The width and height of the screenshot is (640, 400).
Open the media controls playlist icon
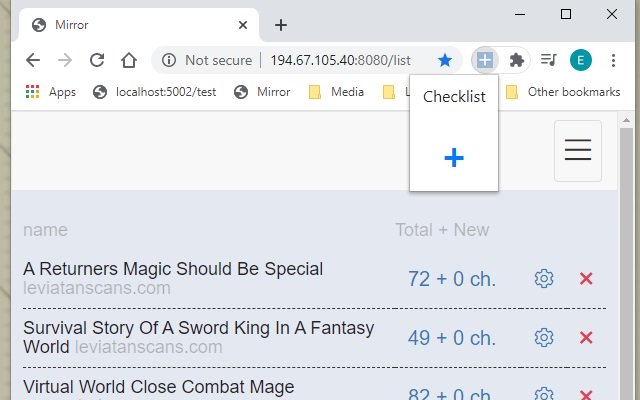point(549,60)
